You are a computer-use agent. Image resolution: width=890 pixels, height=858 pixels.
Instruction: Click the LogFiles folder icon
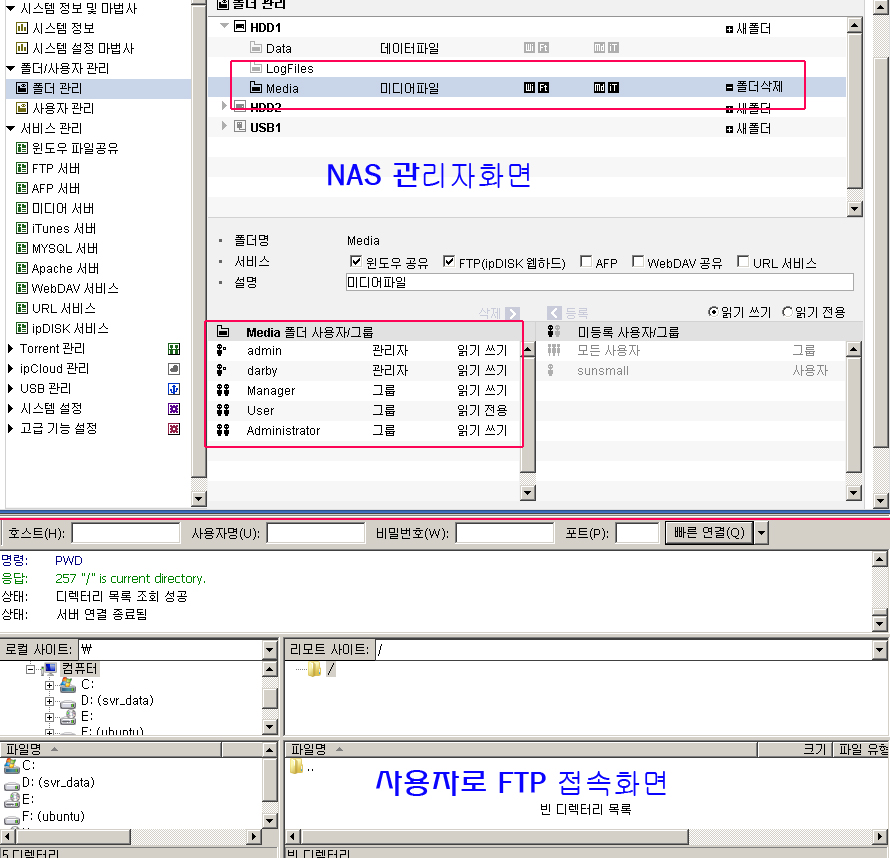(256, 68)
